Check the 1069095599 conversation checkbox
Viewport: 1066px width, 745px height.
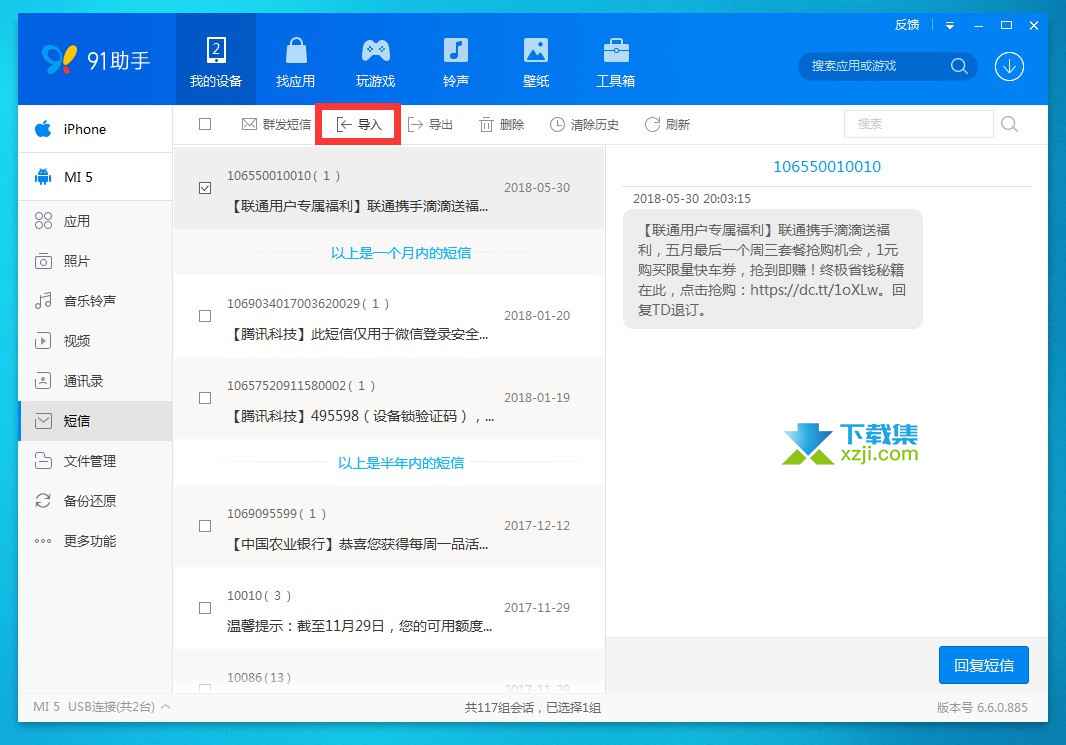coord(205,526)
